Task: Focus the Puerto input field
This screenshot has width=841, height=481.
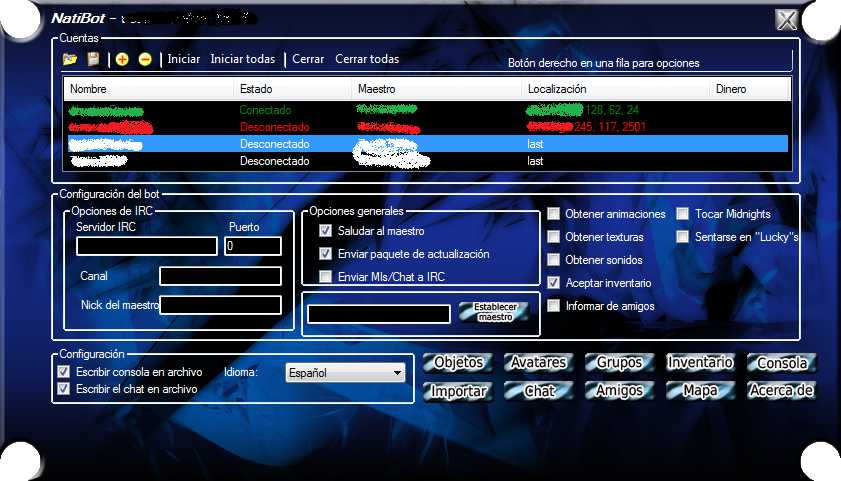Action: (x=253, y=246)
